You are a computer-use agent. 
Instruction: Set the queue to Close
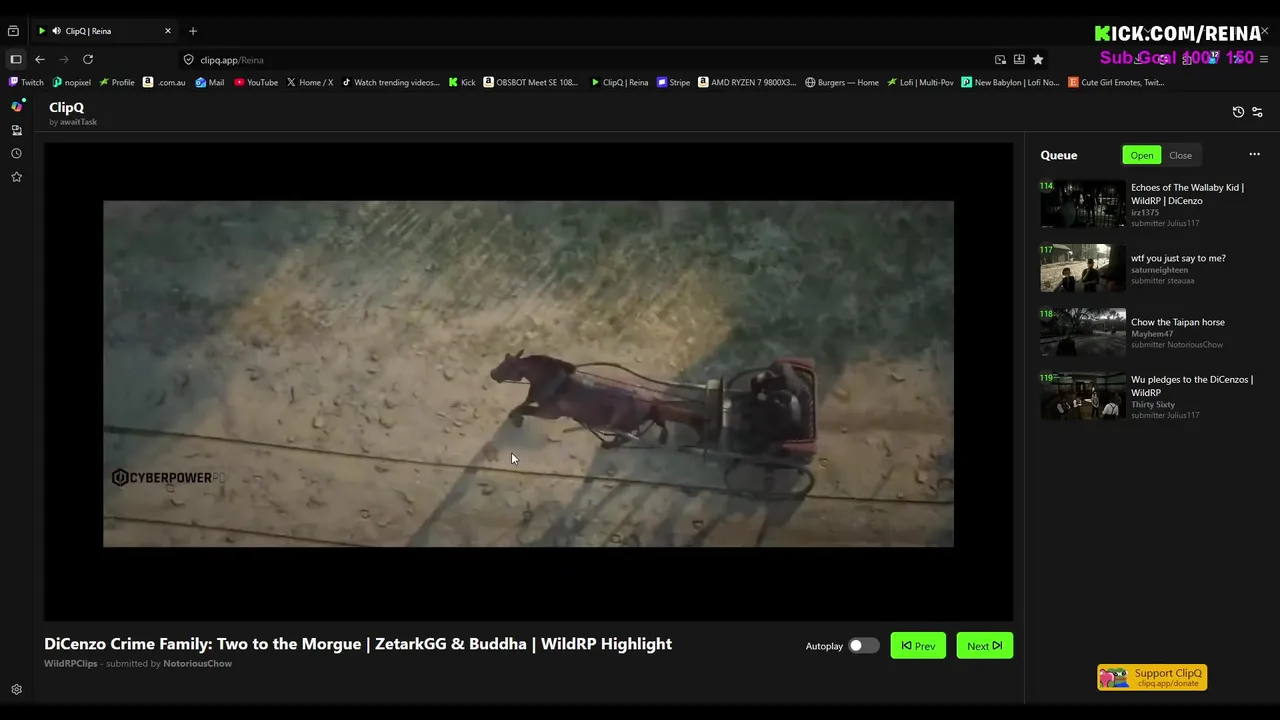tap(1180, 155)
